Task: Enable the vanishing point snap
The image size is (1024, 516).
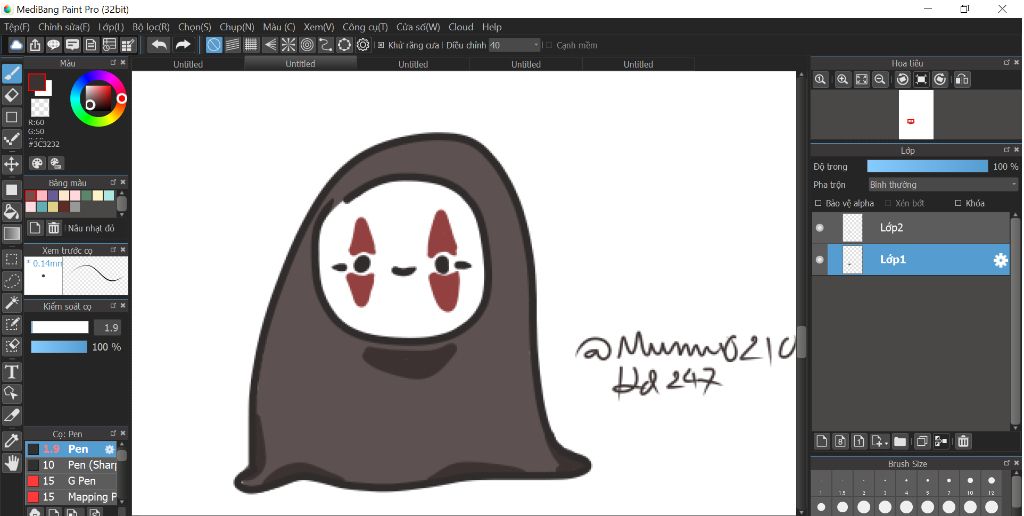Action: tap(270, 45)
